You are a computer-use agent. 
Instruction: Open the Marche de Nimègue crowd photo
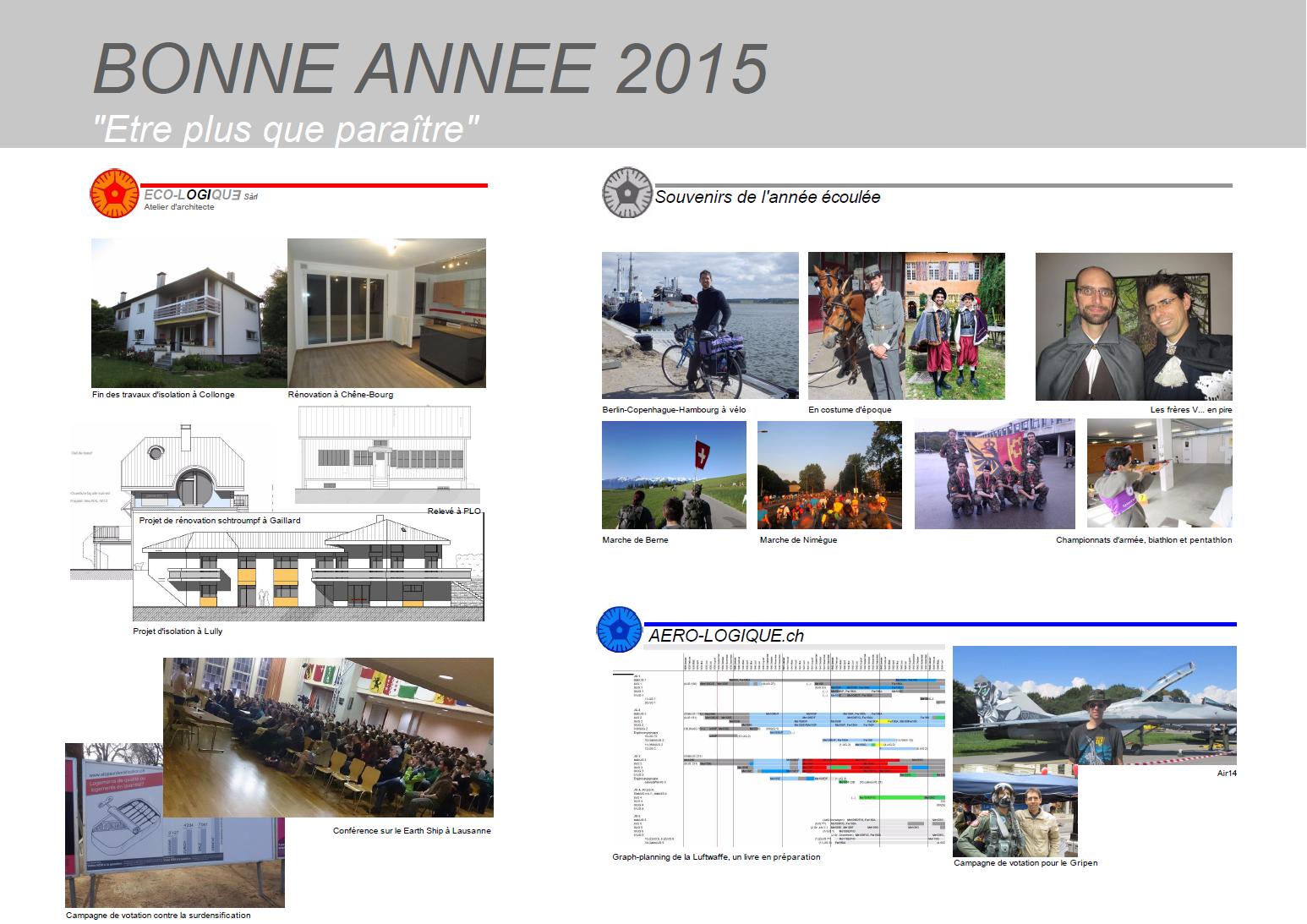829,474
